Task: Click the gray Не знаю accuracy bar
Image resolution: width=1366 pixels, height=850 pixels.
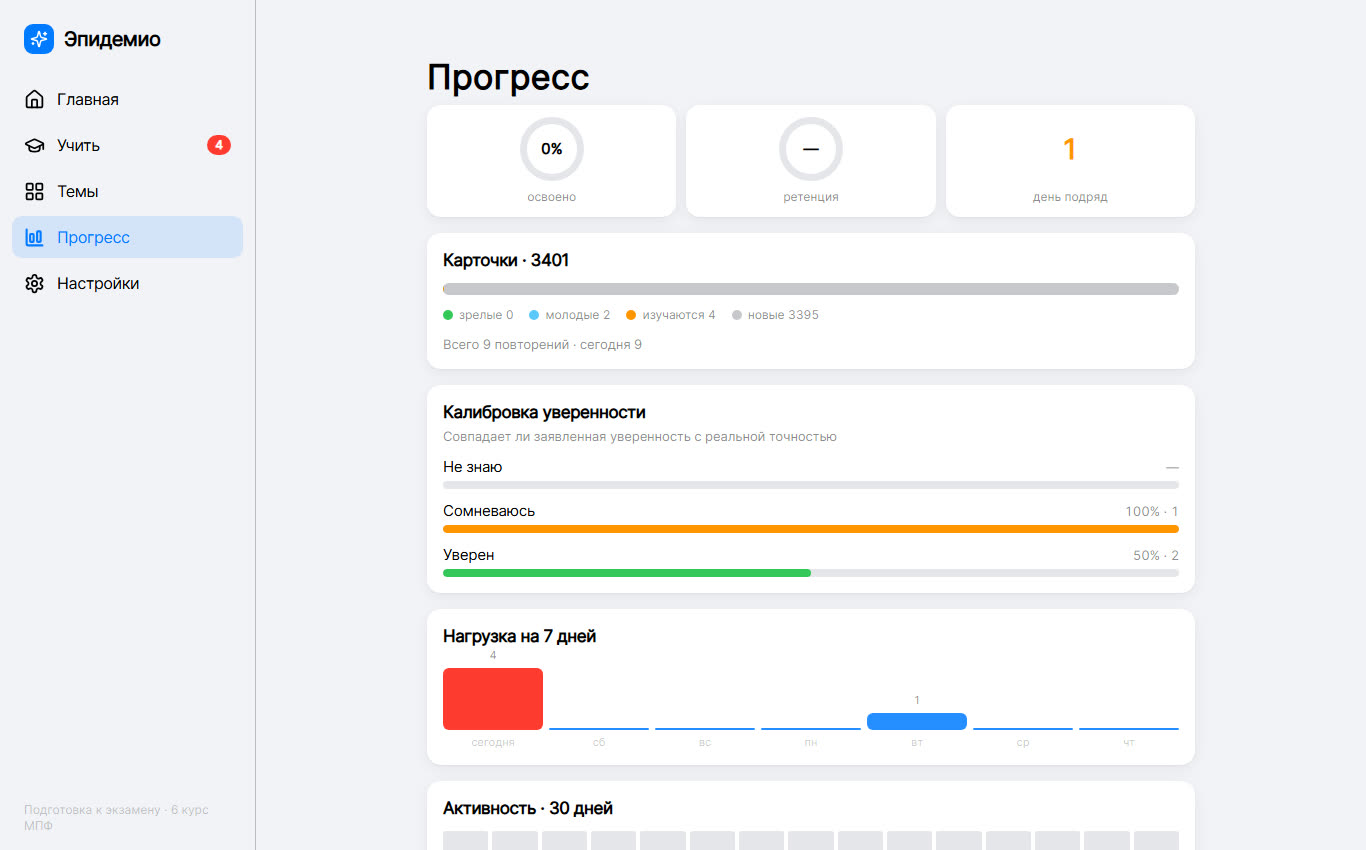Action: (x=811, y=485)
